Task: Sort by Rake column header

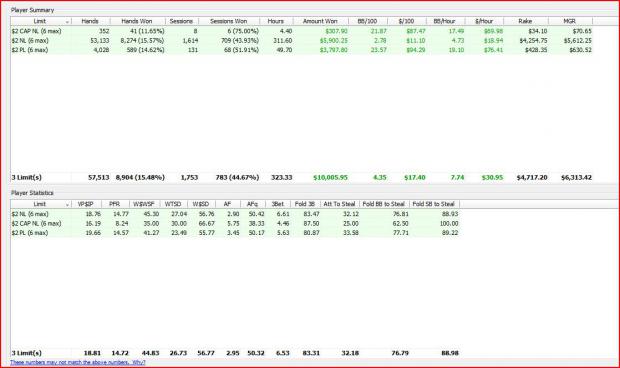Action: 525,21
